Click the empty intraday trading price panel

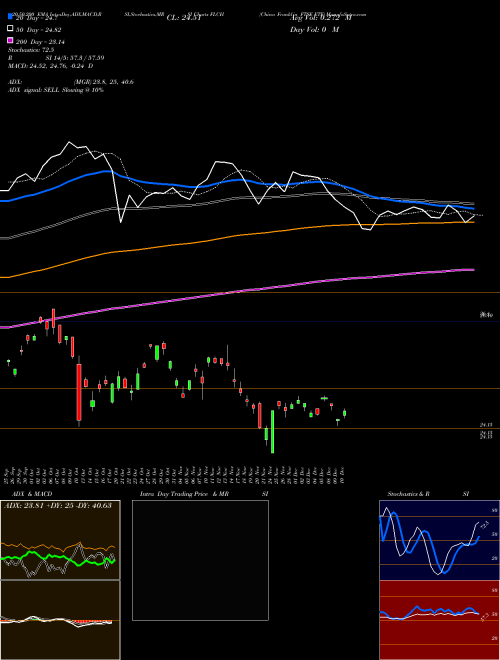(200, 560)
